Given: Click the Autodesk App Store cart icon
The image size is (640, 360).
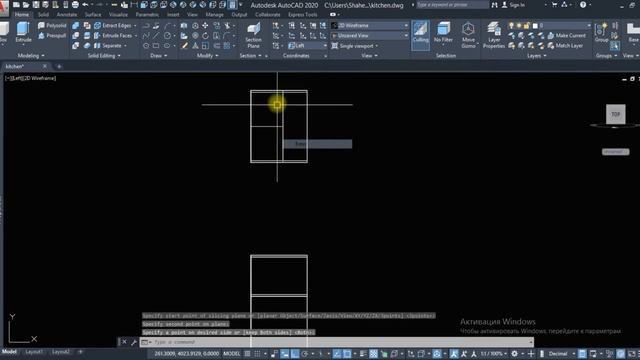Looking at the screenshot, I should coord(554,5).
